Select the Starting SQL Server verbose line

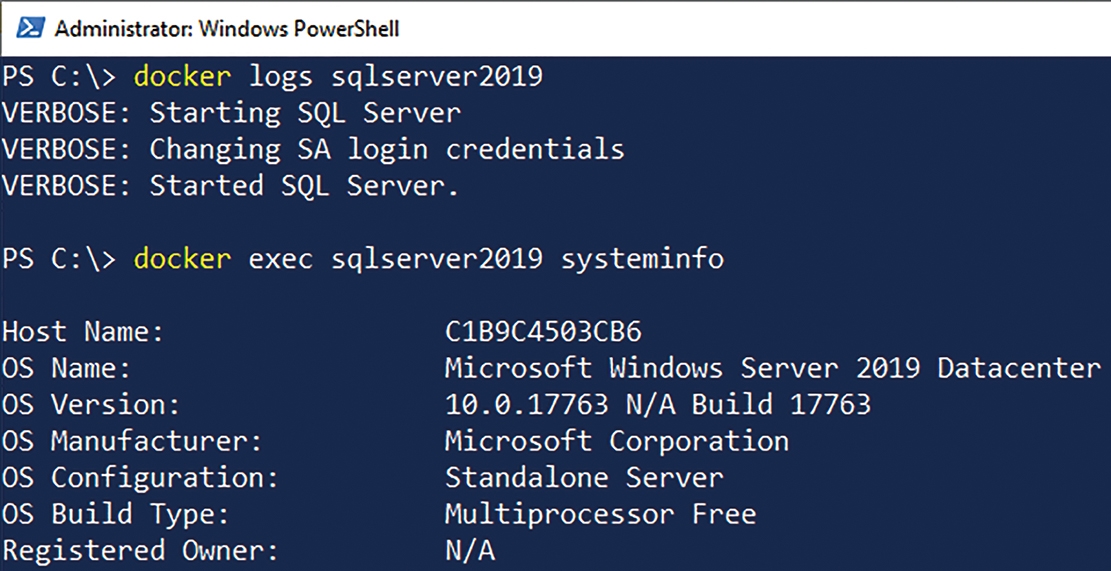point(232,113)
